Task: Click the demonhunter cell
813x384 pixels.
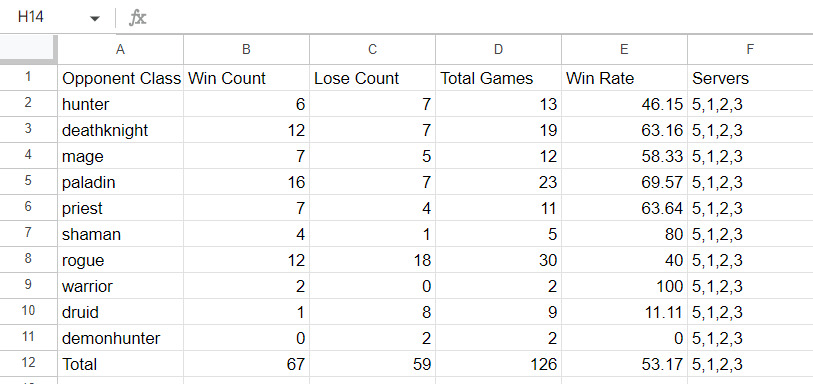Action: tap(120, 338)
